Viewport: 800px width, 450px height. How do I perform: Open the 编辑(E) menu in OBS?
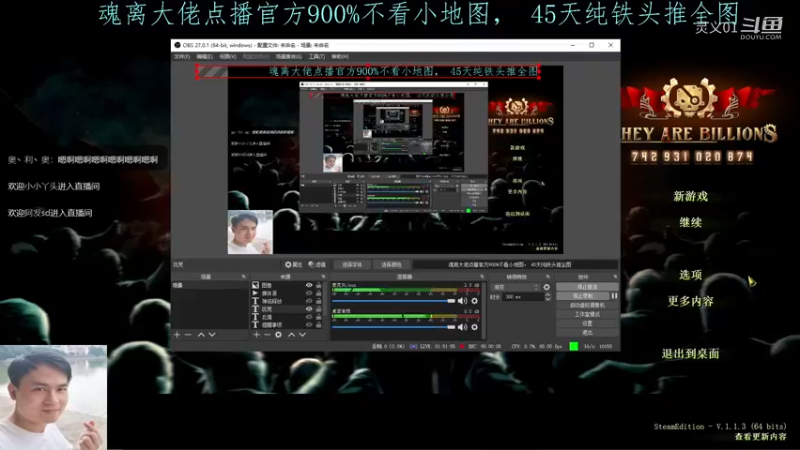[205, 57]
